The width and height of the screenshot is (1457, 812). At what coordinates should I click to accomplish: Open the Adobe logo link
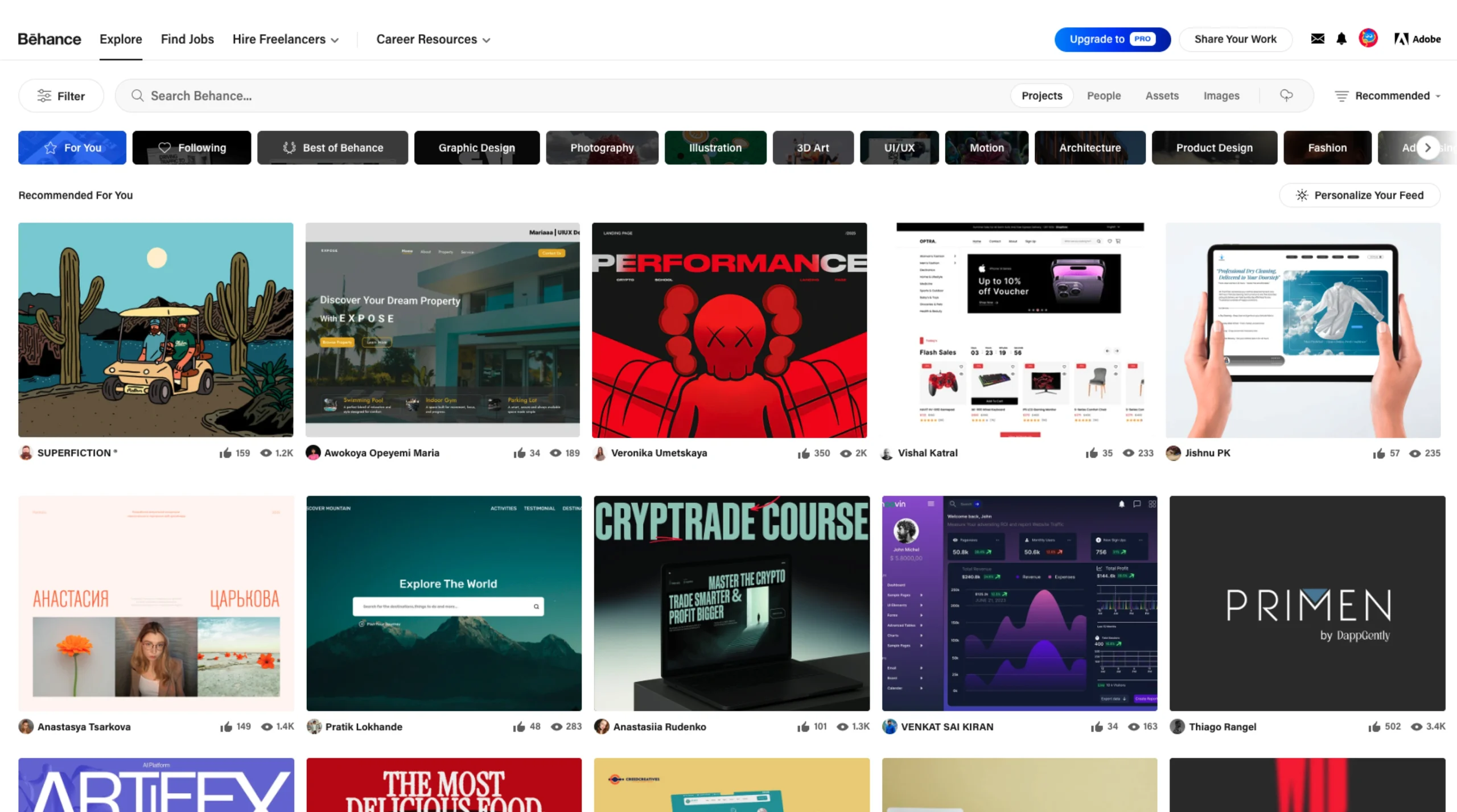(1417, 39)
